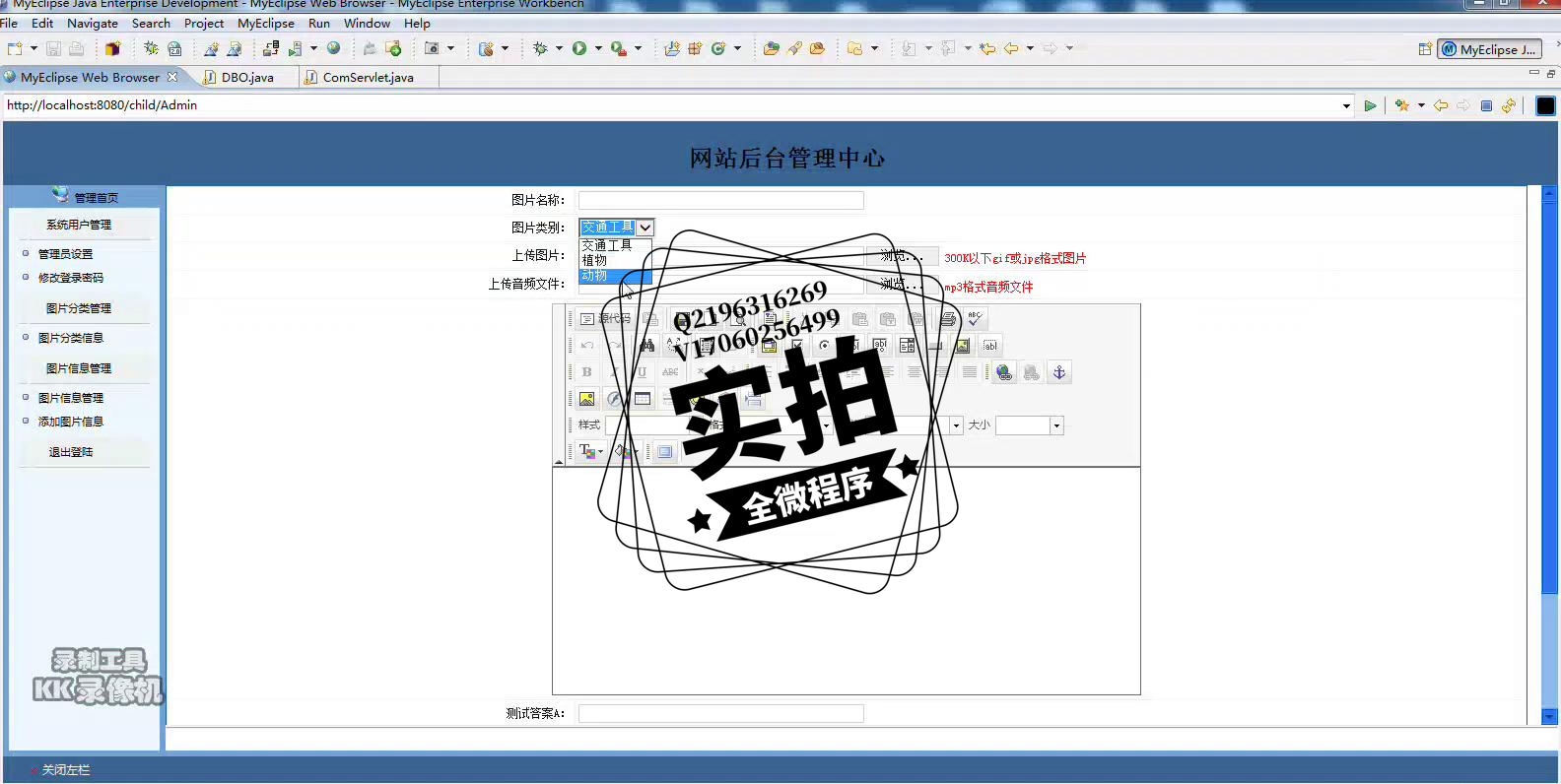Click the fit window maximize editor icon
Viewport: 1561px width, 784px height.
[x=665, y=452]
